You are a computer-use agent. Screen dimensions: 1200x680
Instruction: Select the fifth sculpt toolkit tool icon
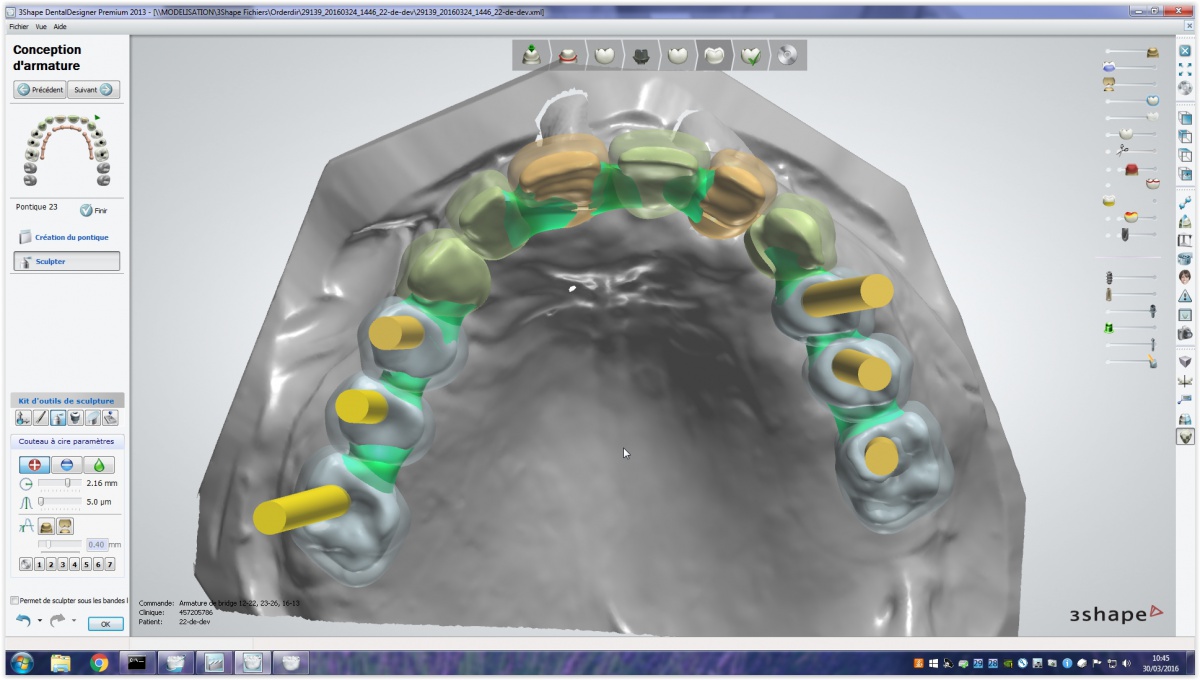93,418
